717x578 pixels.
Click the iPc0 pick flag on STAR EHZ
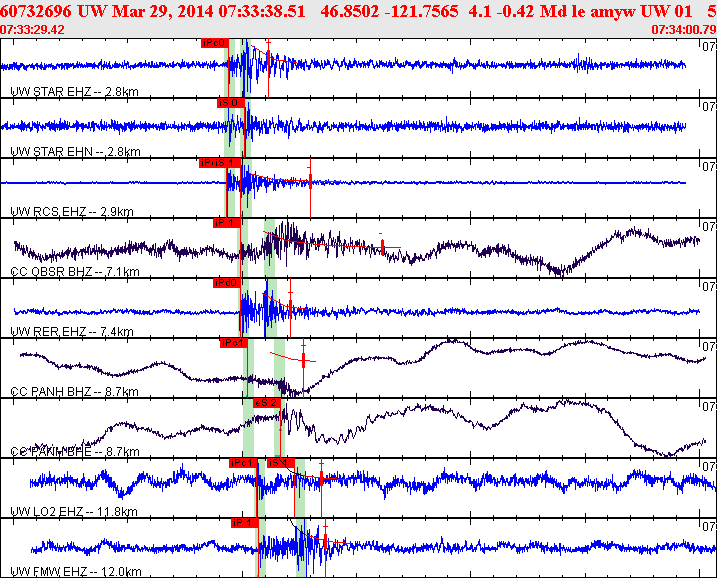(214, 43)
